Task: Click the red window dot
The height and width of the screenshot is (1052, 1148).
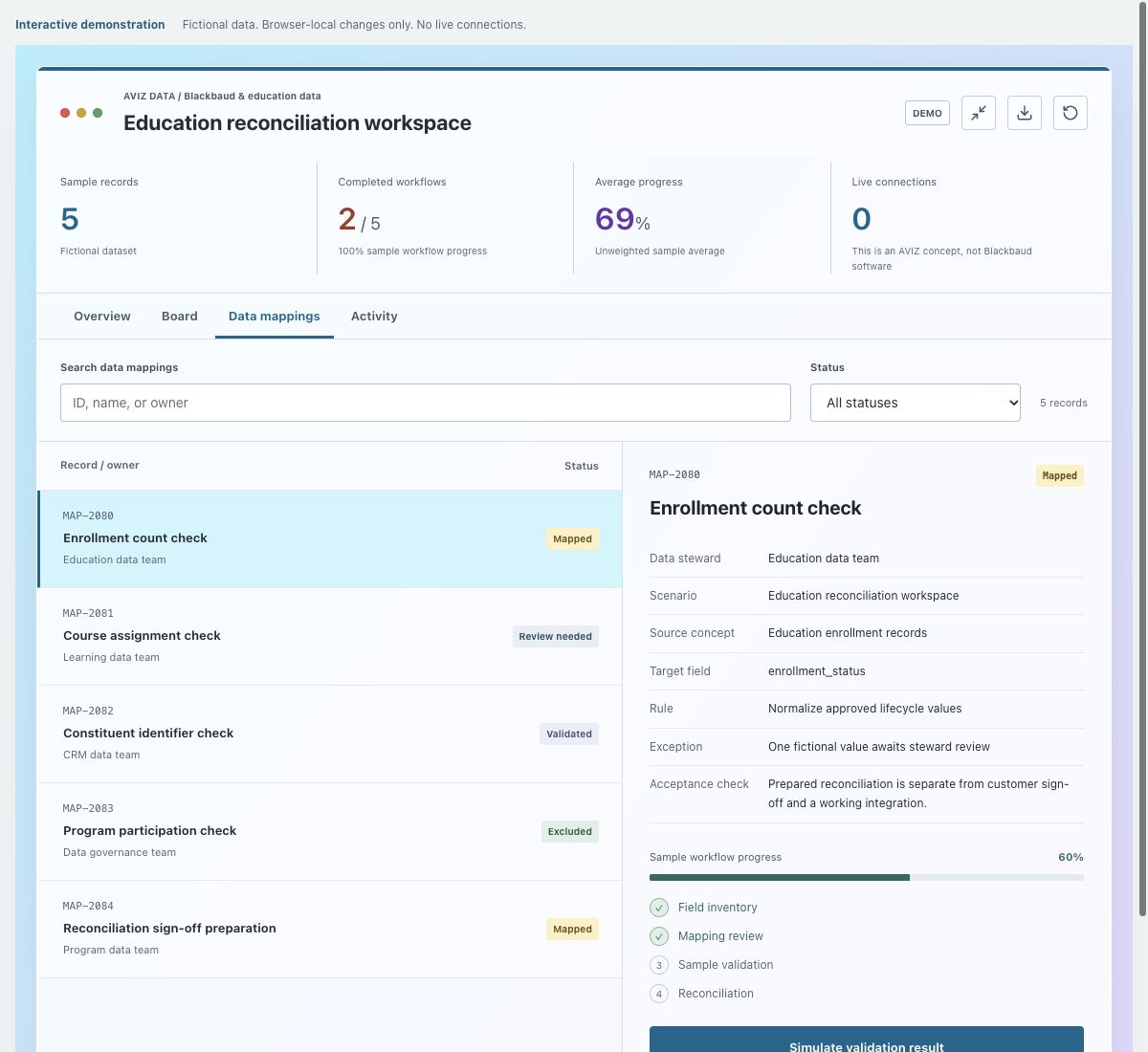Action: [65, 113]
